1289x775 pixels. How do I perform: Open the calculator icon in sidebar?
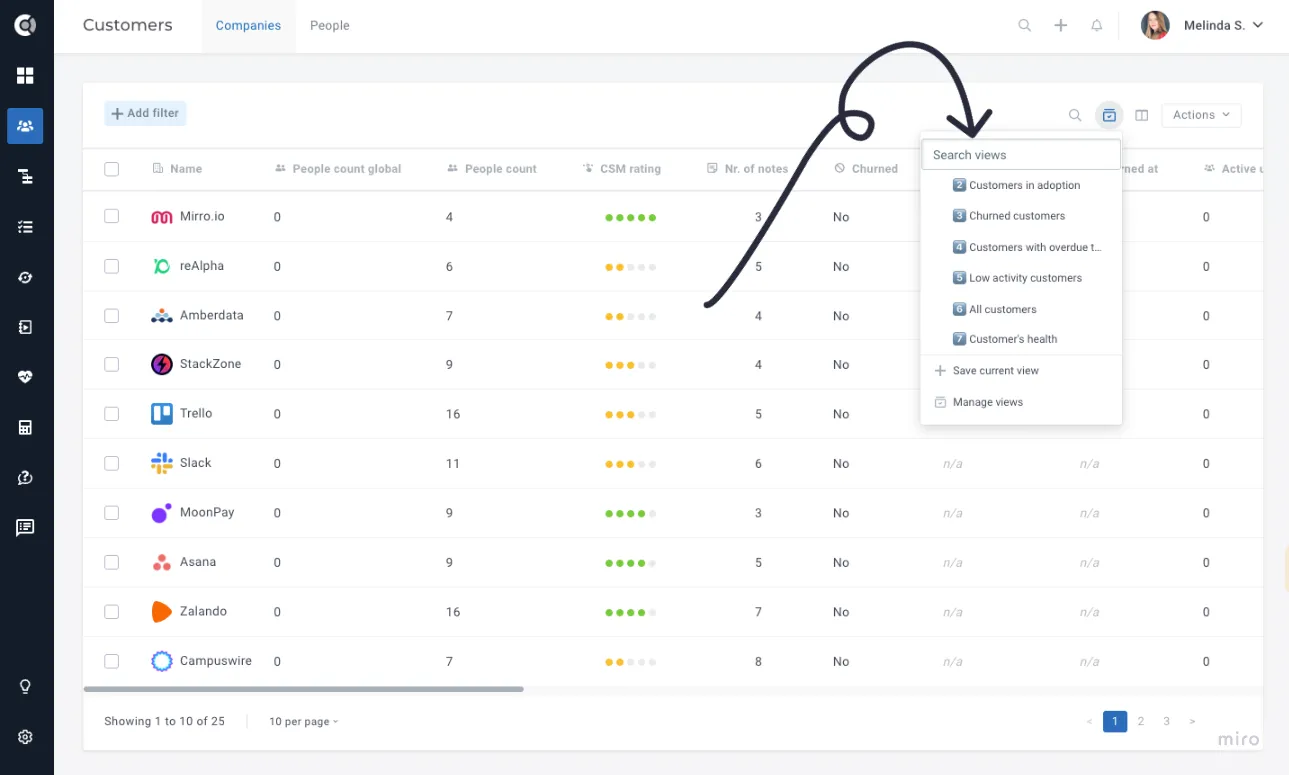tap(25, 427)
